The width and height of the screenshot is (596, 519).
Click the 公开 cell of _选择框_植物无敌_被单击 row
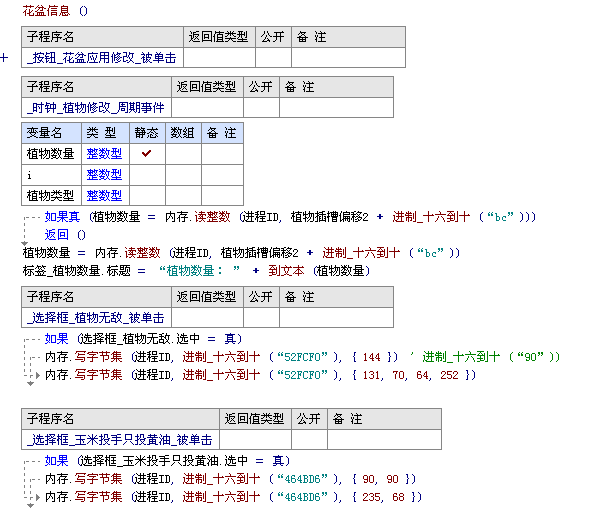point(261,317)
